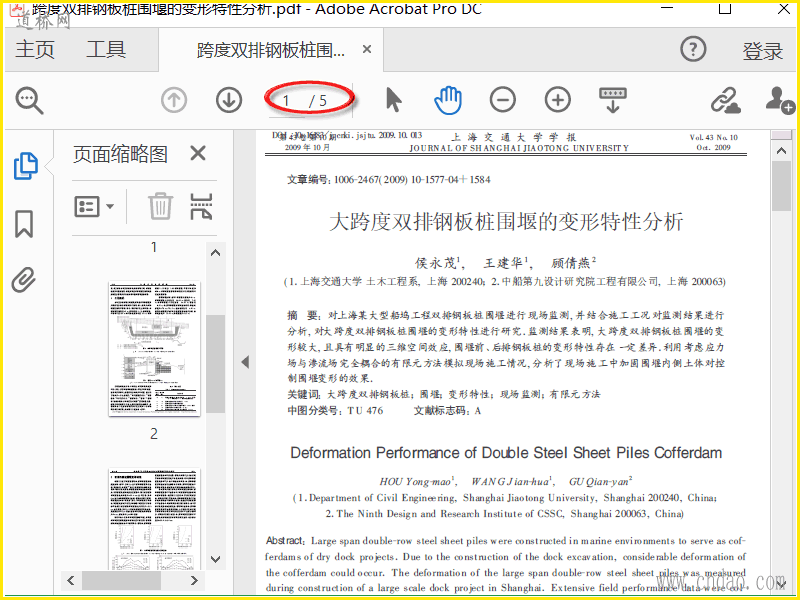The image size is (800, 600).
Task: Click the paper title 大跨度双排钢板桩围堰的变形特性分析
Action: [x=506, y=222]
